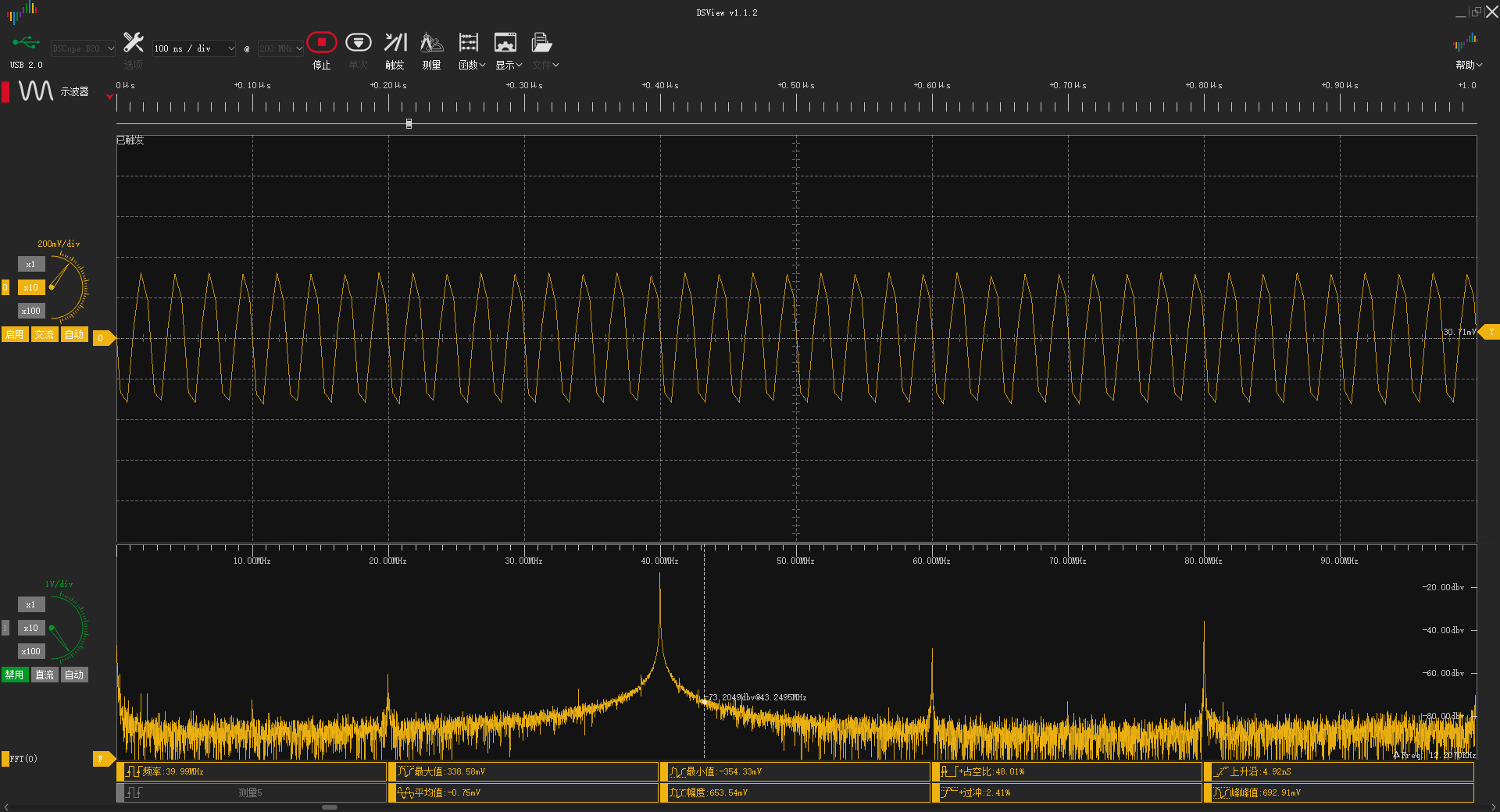
Task: Click the average value -0.75mV measurement icon
Action: click(405, 792)
